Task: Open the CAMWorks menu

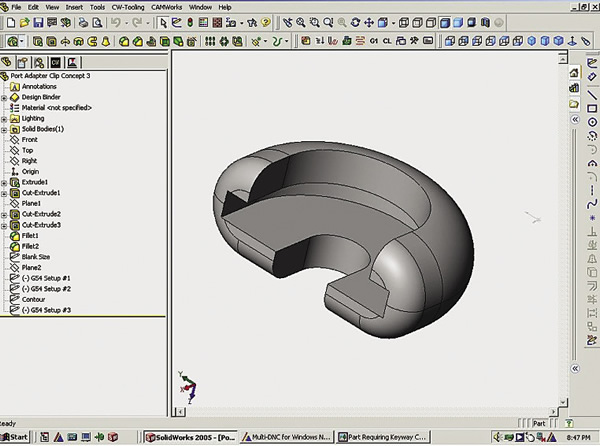Action: (167, 7)
